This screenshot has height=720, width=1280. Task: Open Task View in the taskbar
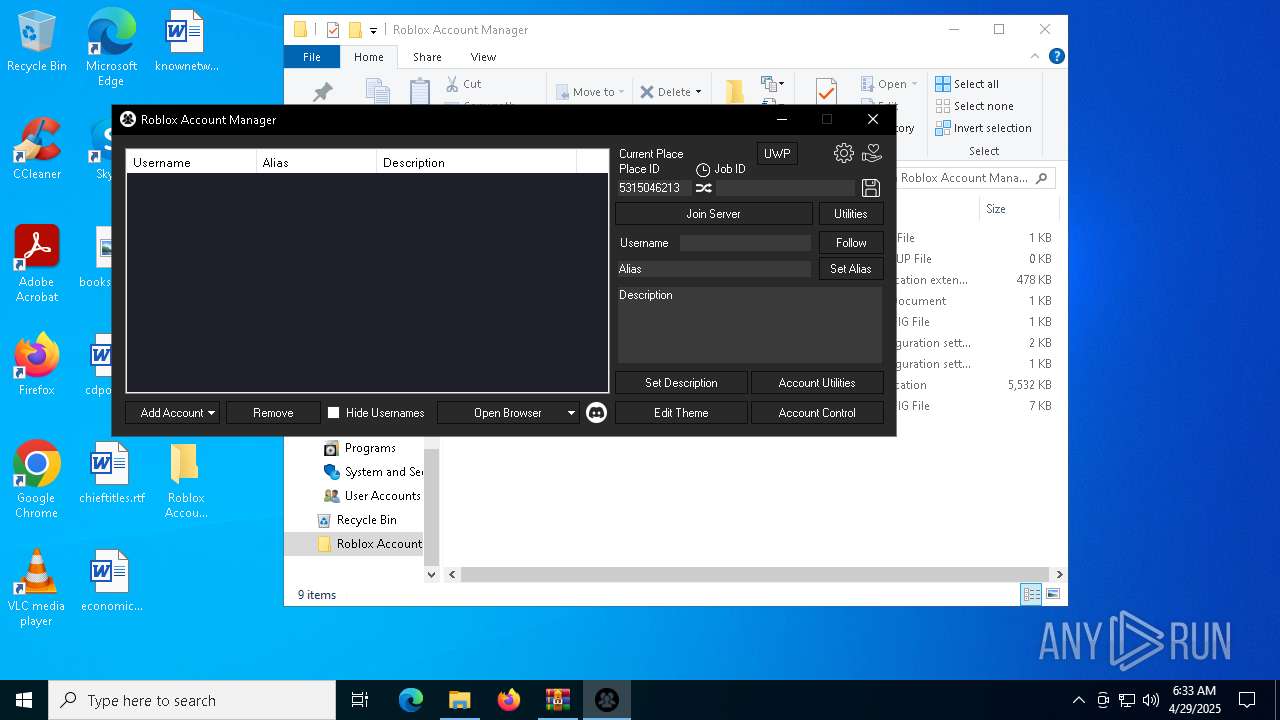click(x=360, y=700)
